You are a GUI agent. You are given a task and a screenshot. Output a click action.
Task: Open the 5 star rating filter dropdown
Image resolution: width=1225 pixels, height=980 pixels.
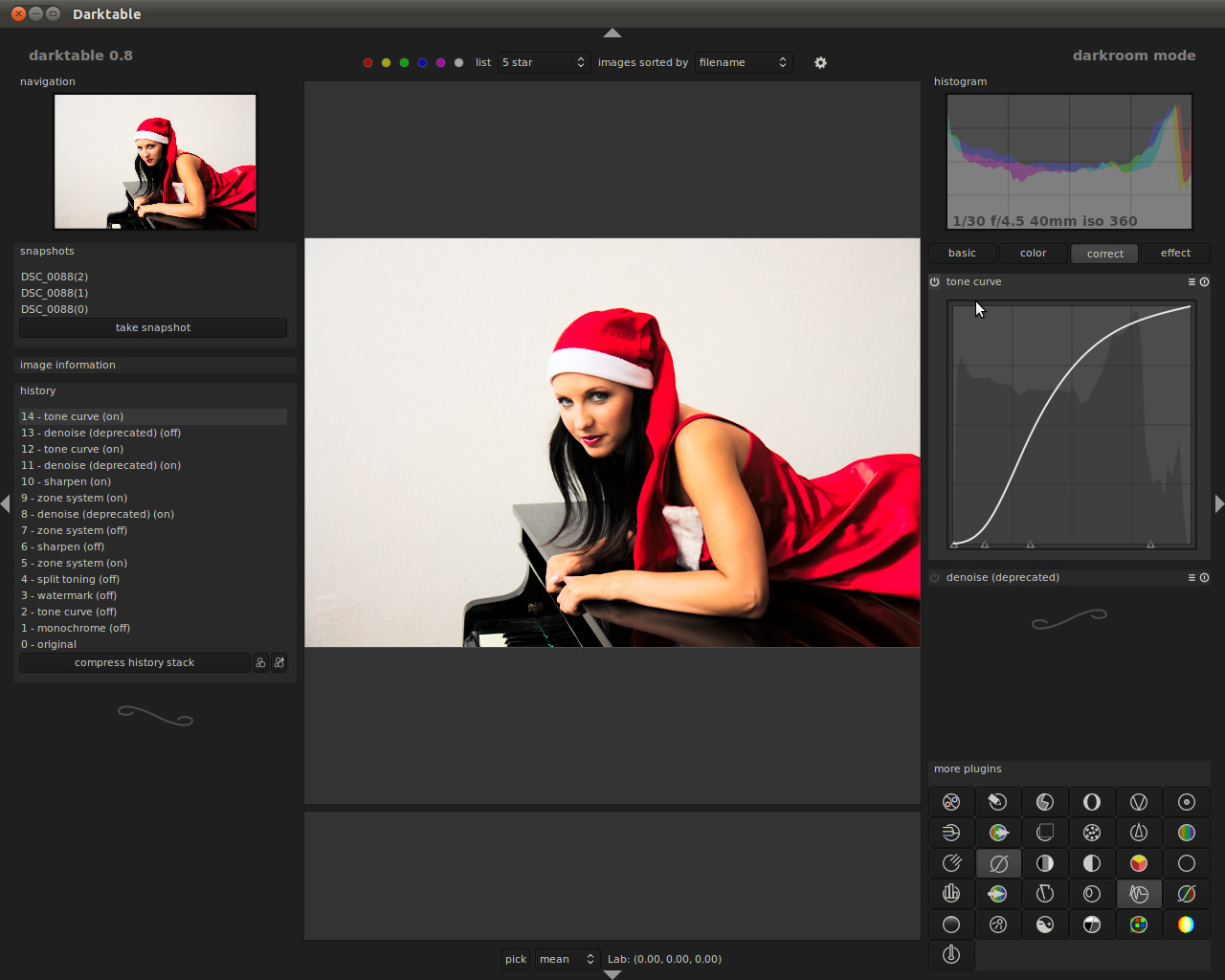point(544,63)
